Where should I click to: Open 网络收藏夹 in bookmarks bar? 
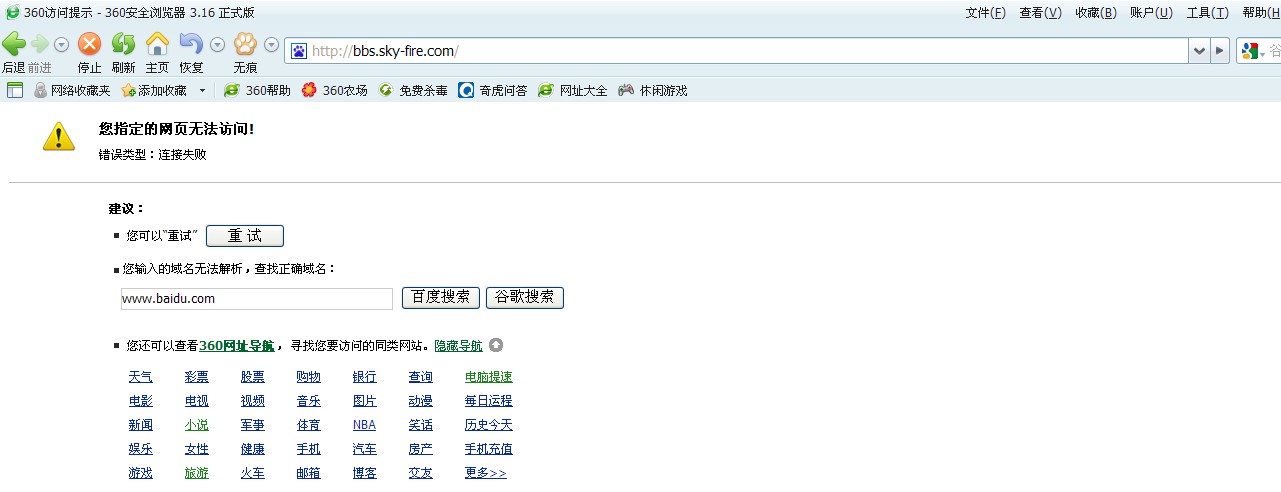point(72,90)
